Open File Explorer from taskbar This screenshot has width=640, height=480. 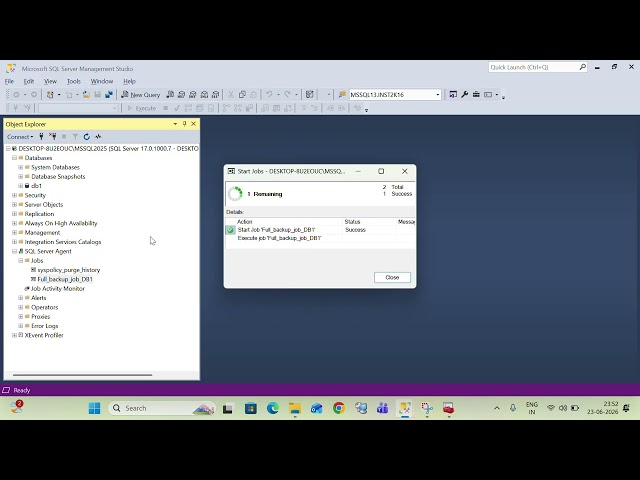pyautogui.click(x=295, y=408)
